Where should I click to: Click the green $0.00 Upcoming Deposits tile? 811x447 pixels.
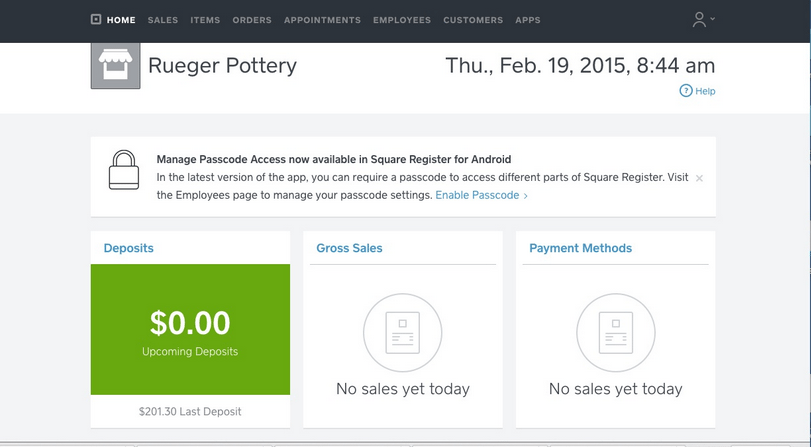(190, 330)
